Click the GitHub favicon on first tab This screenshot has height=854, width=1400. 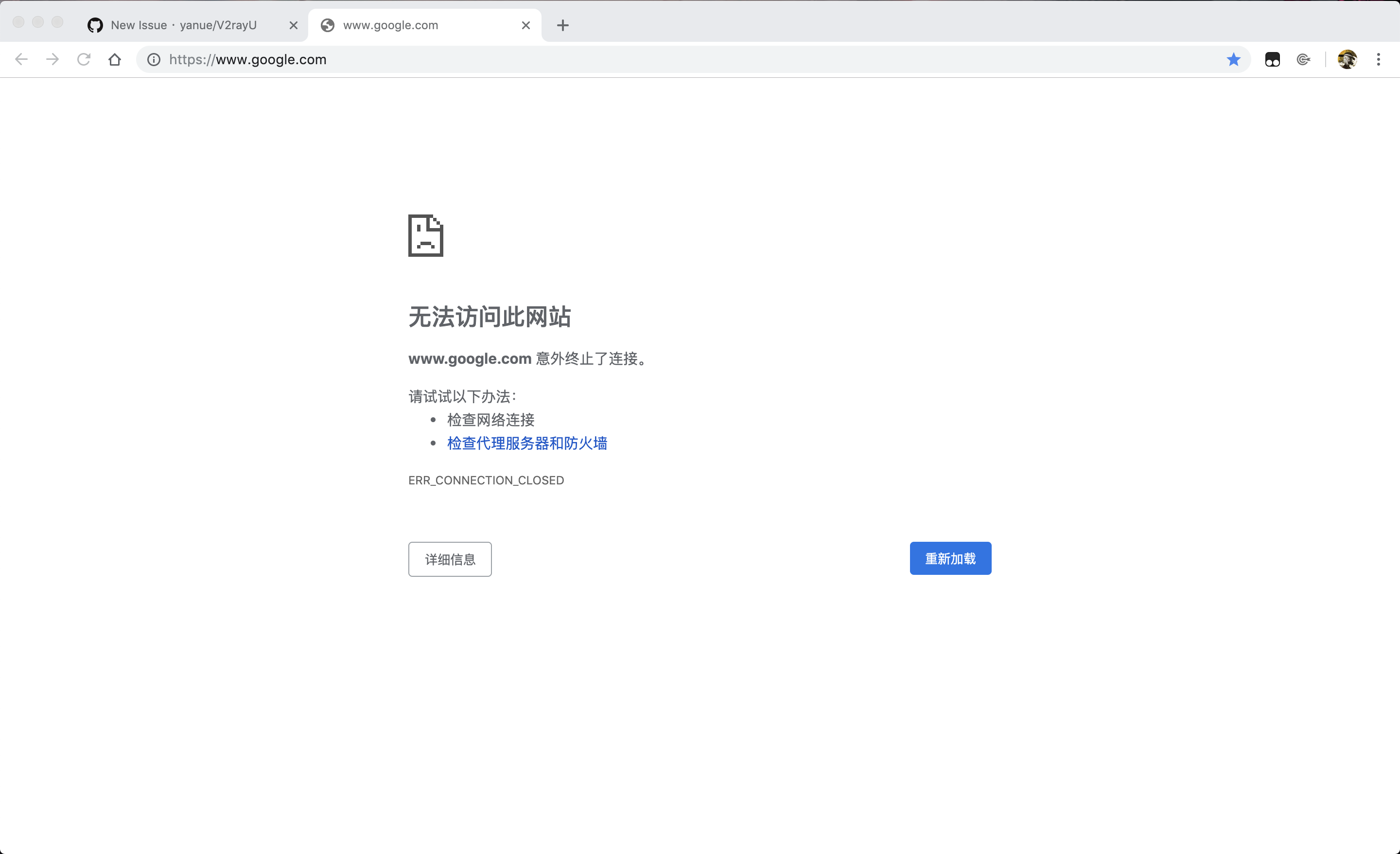(95, 25)
